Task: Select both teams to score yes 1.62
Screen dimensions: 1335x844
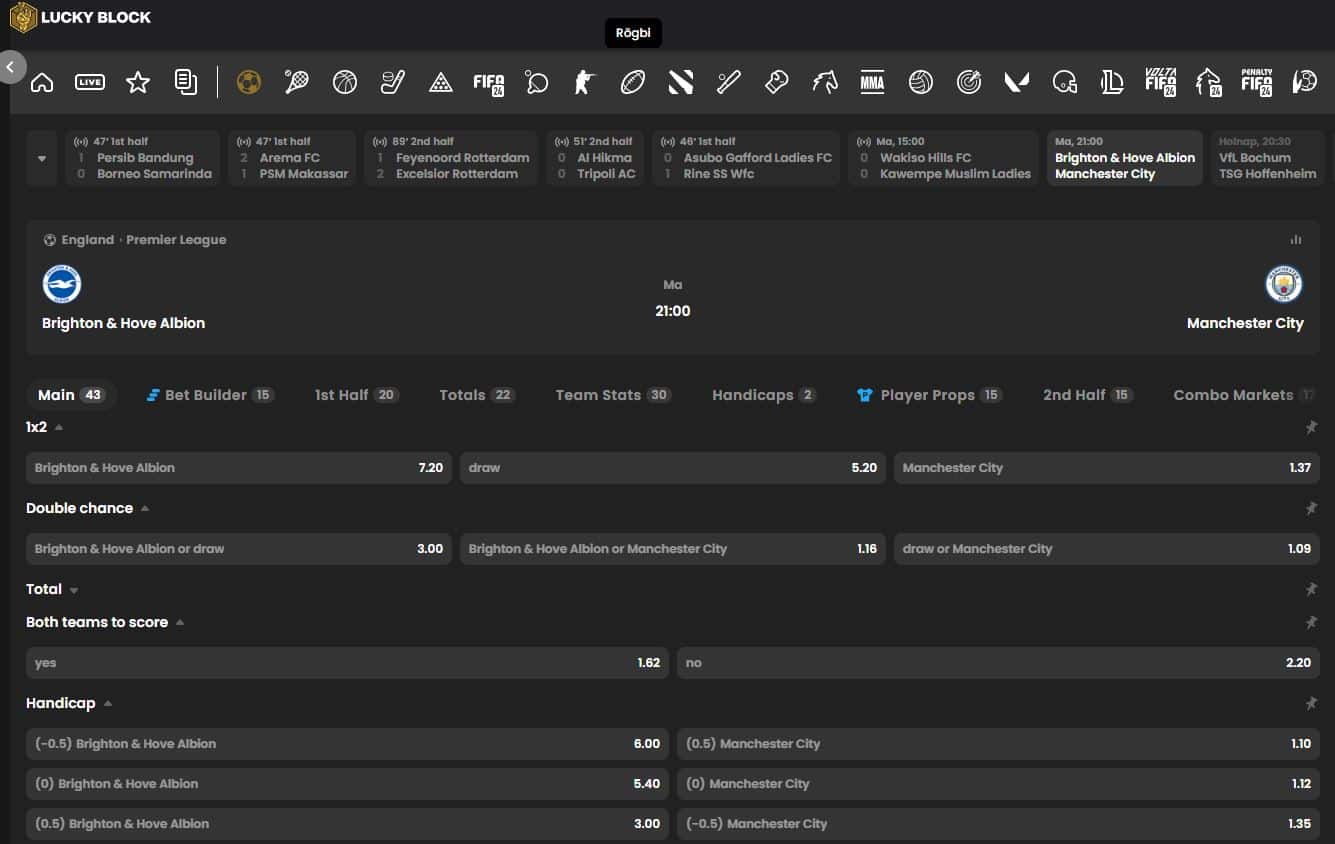Action: click(347, 663)
